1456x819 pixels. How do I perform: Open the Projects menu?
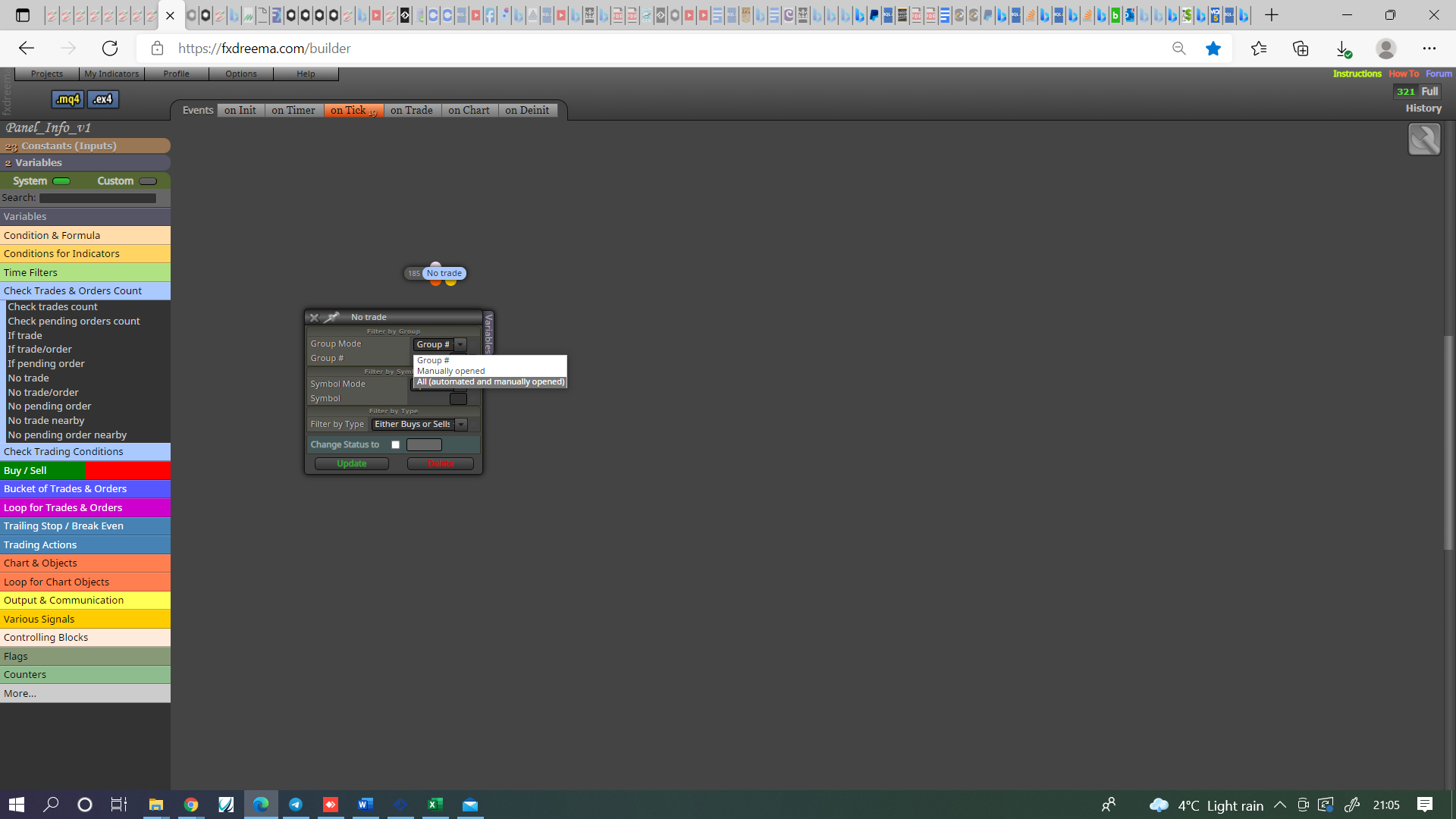pyautogui.click(x=47, y=74)
